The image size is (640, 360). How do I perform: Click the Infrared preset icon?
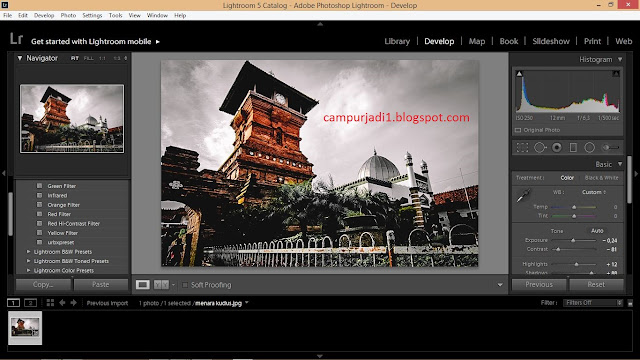[x=40, y=195]
